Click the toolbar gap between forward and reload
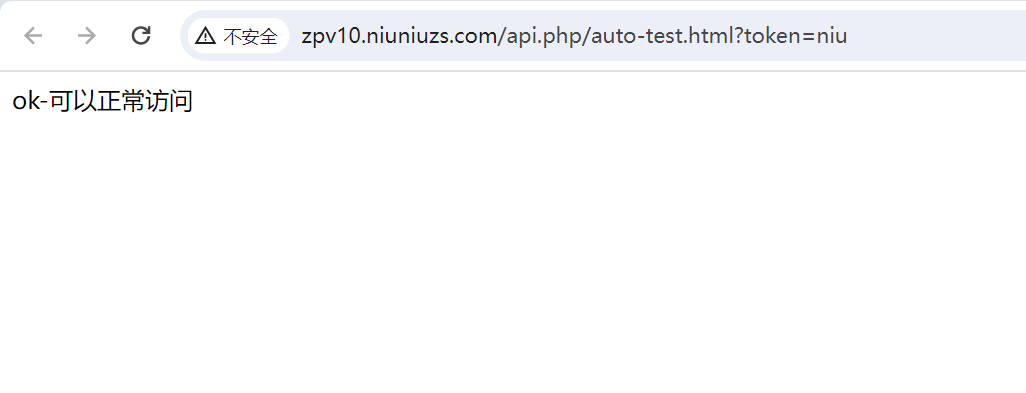Image resolution: width=1026 pixels, height=393 pixels. 114,35
